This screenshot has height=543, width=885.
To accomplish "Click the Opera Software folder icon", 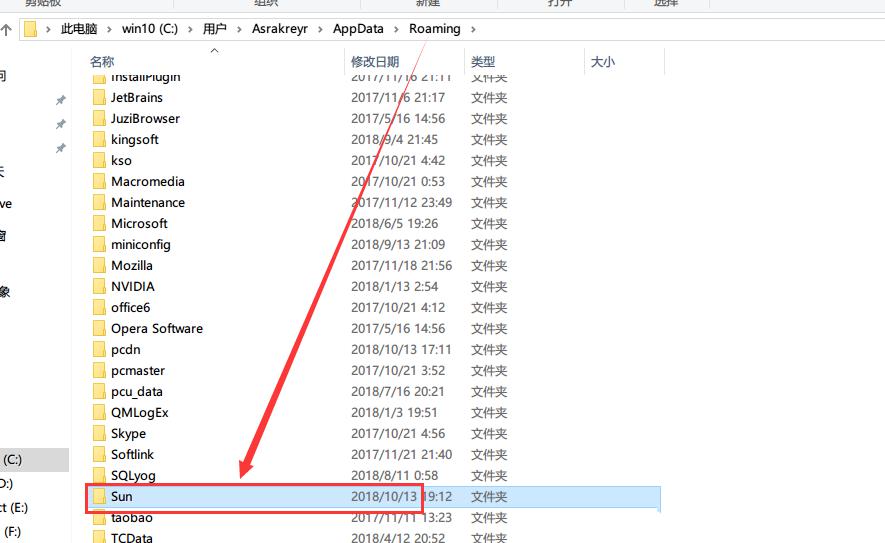I will pyautogui.click(x=99, y=329).
